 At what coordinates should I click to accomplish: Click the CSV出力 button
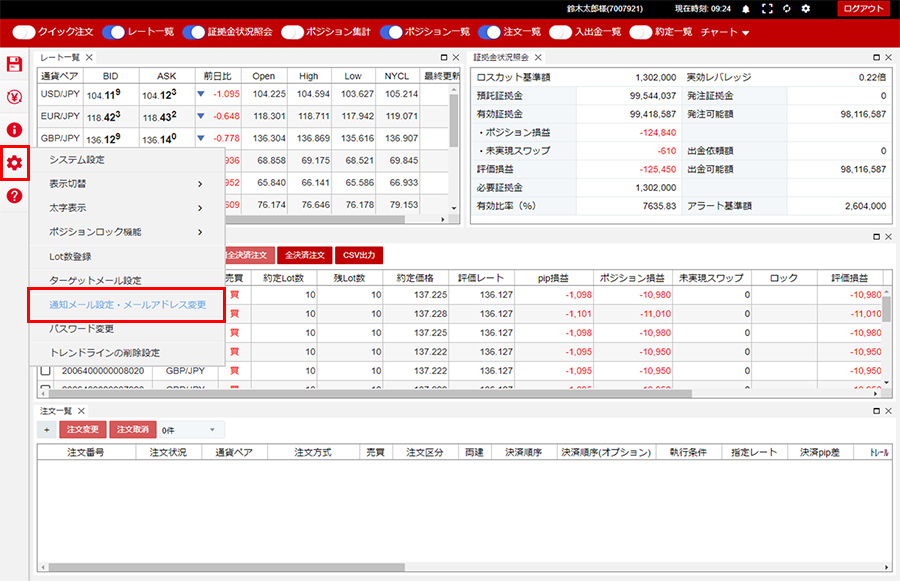(359, 255)
